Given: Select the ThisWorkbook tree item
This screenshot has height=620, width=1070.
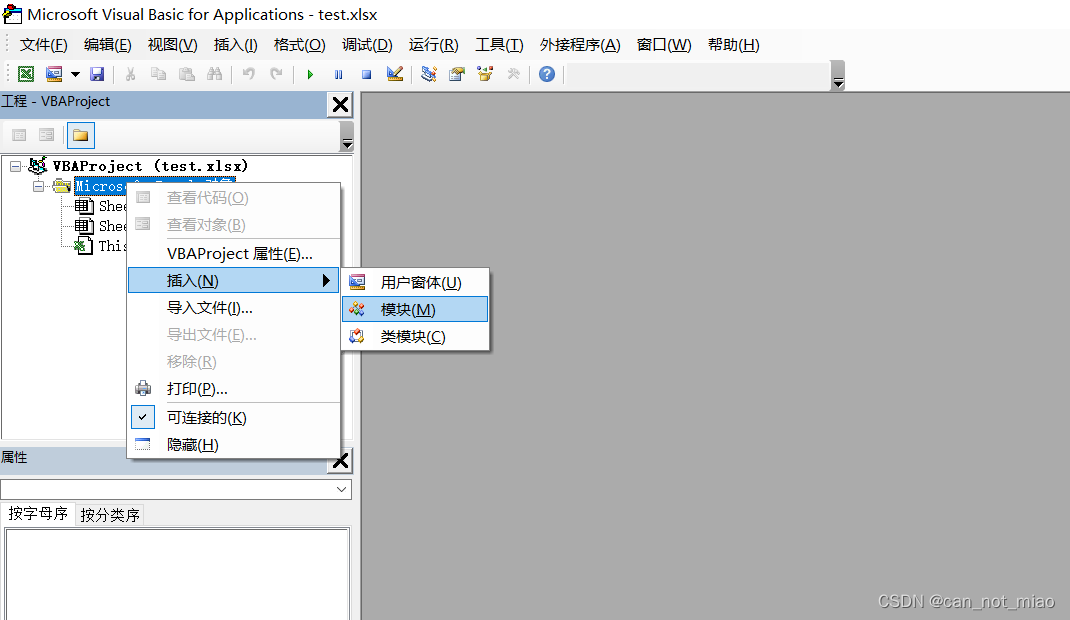Looking at the screenshot, I should pyautogui.click(x=100, y=246).
